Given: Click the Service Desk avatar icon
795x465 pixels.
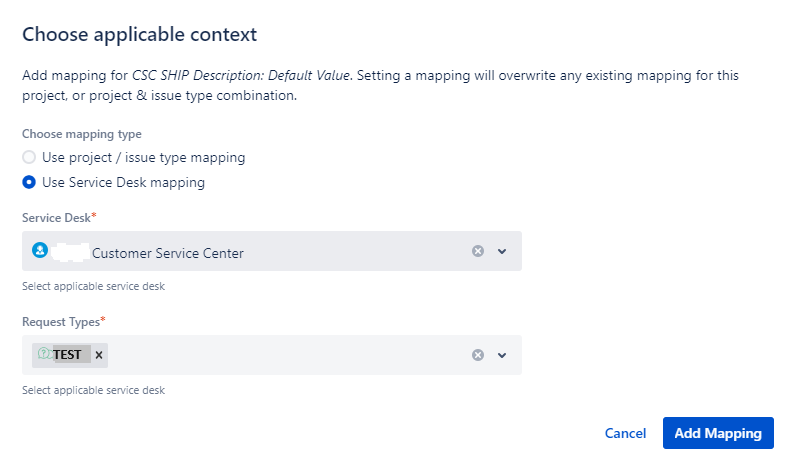Looking at the screenshot, I should tap(40, 251).
